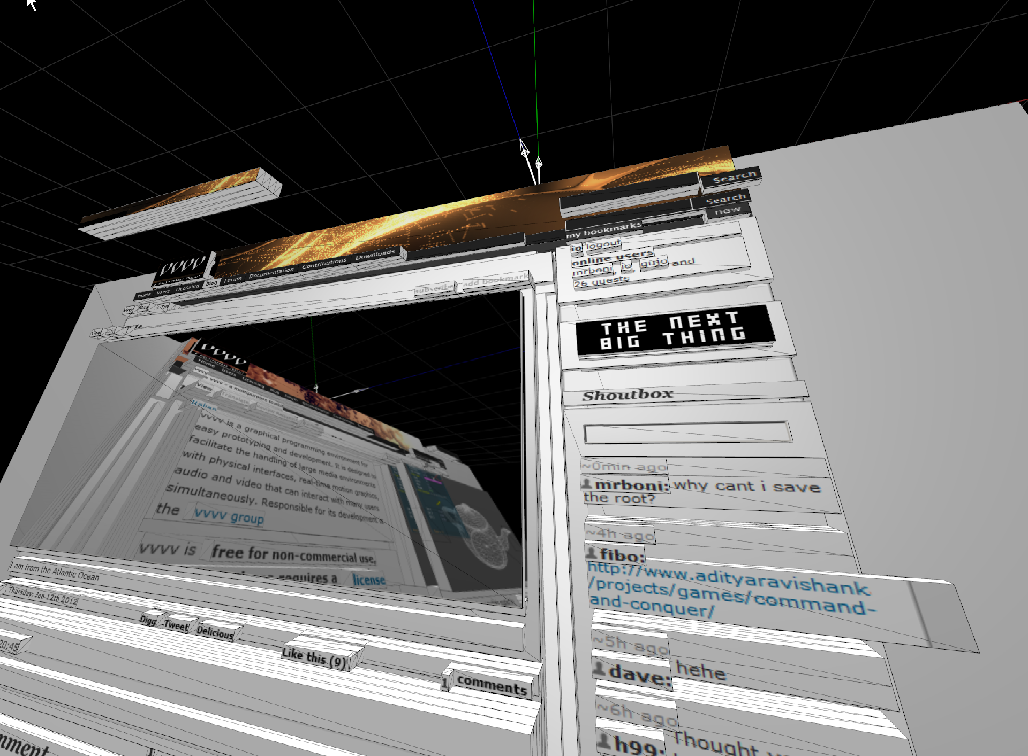The image size is (1028, 756).
Task: Follow the vvvv group link
Action: coord(229,519)
